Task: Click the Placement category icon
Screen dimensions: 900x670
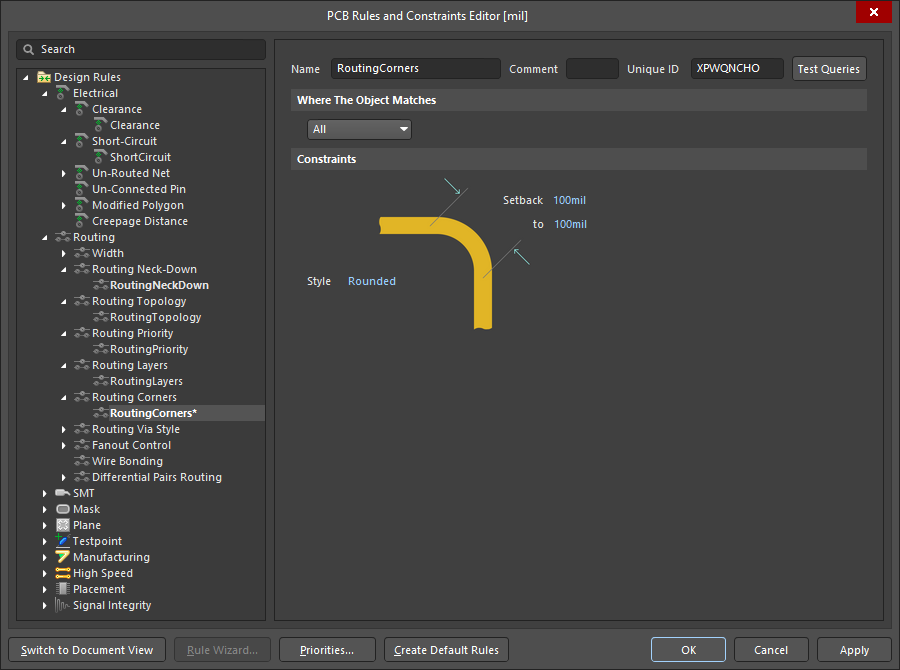Action: pyautogui.click(x=63, y=589)
